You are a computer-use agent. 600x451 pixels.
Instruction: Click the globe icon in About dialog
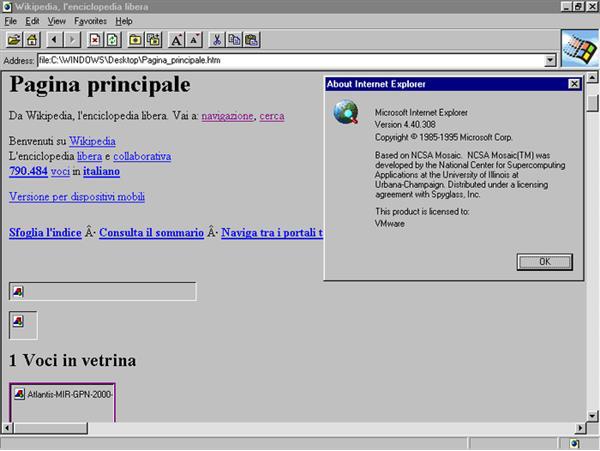click(346, 112)
